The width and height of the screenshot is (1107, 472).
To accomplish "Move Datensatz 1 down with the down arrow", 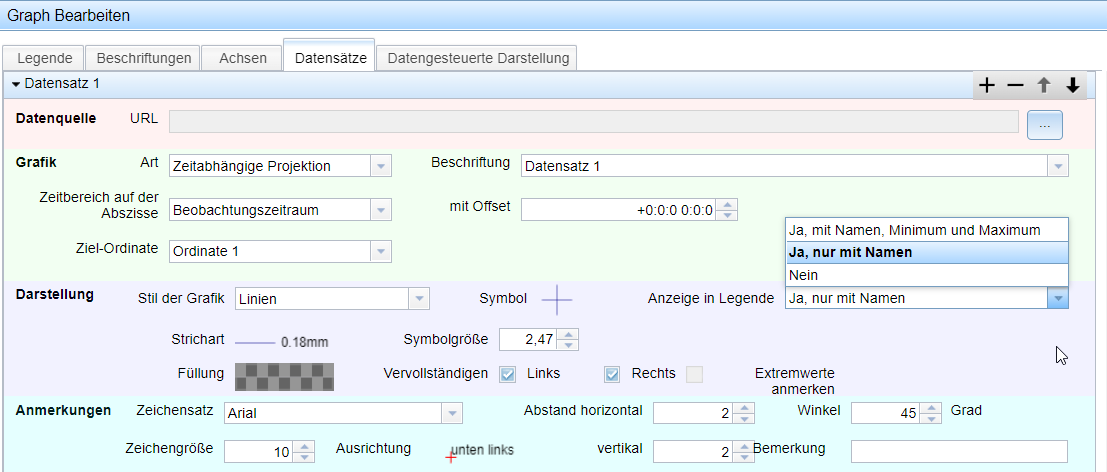I will pyautogui.click(x=1072, y=85).
